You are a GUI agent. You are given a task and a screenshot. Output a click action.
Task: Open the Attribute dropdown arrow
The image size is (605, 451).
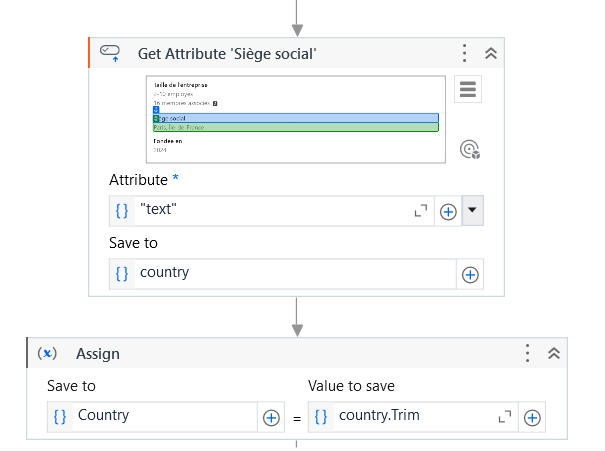tap(473, 211)
